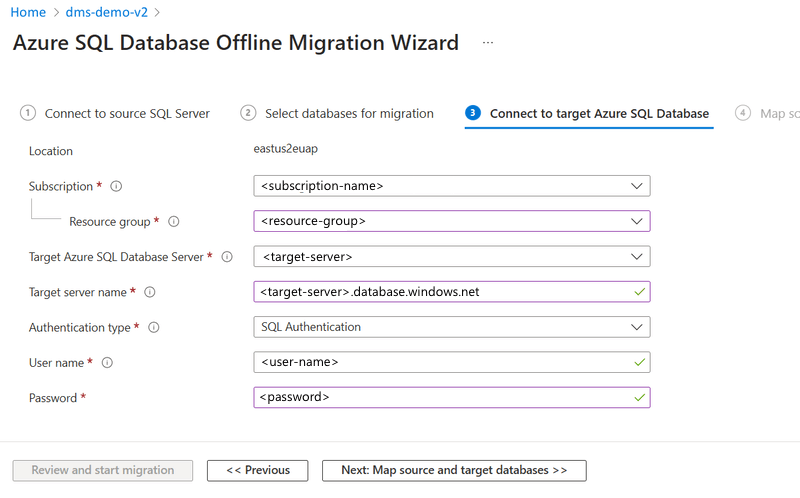Image resolution: width=800 pixels, height=498 pixels.
Task: Switch to Select databases for migration tab
Action: point(349,114)
